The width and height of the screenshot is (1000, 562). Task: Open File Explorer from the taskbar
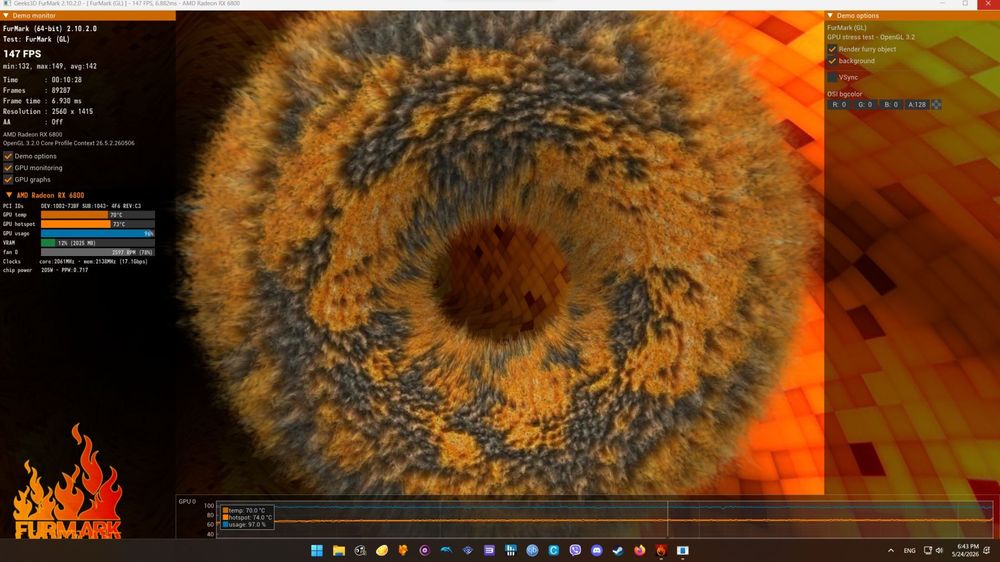[339, 551]
